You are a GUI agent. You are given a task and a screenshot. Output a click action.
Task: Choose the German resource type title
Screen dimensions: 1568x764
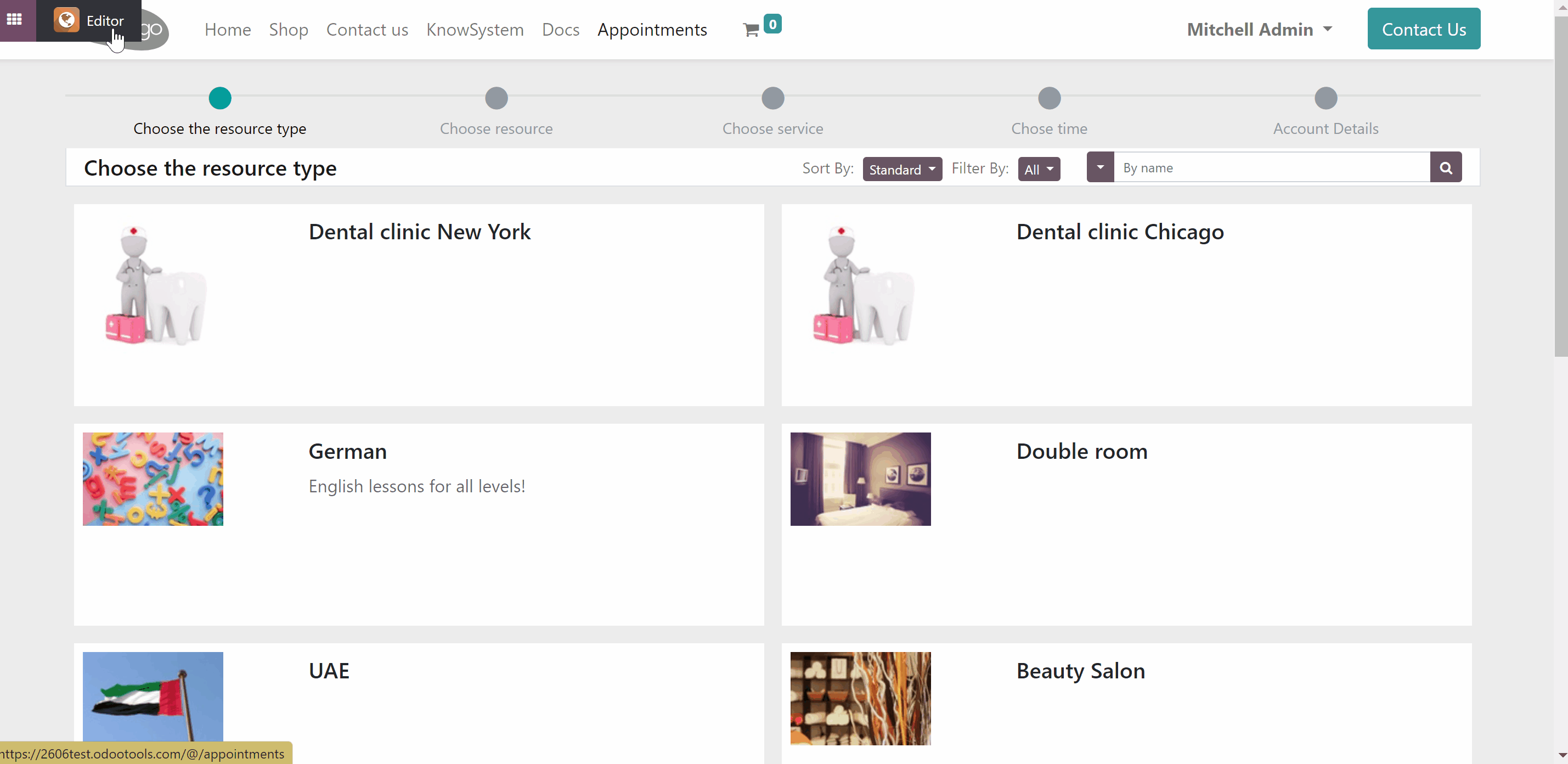[x=348, y=451]
